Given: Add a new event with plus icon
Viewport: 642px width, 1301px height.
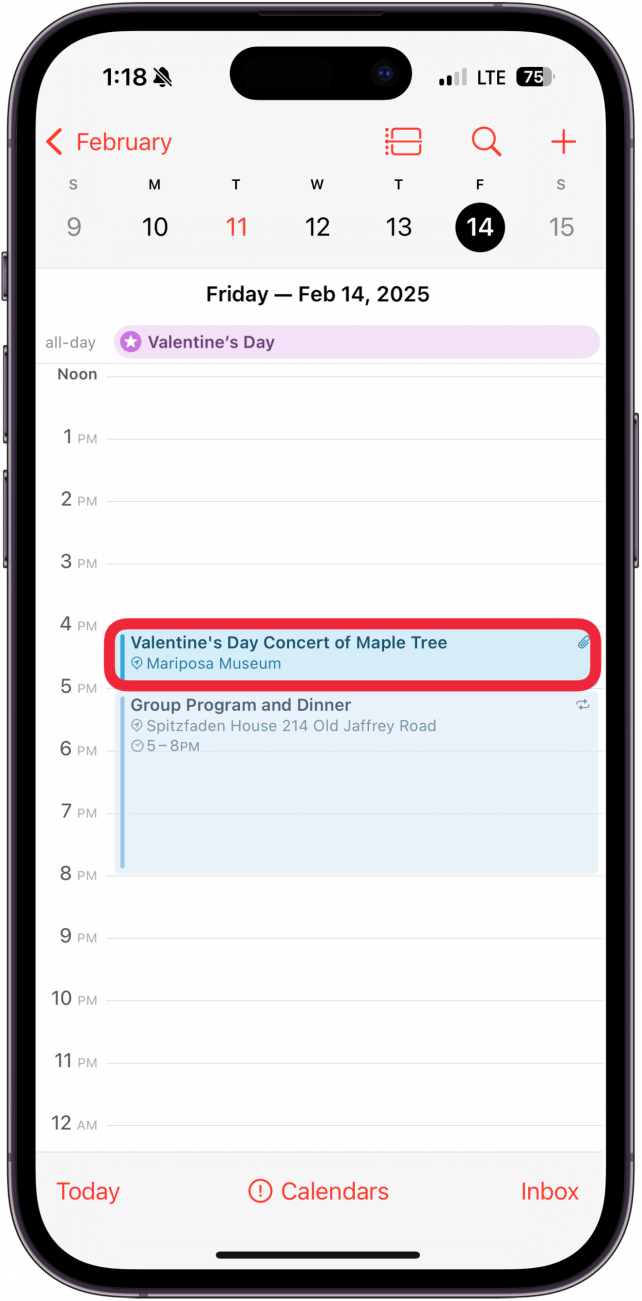Looking at the screenshot, I should point(563,142).
